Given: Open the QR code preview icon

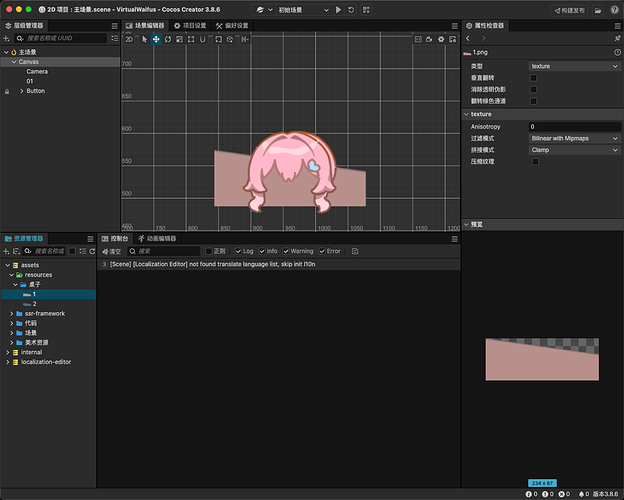Looking at the screenshot, I should [x=366, y=10].
